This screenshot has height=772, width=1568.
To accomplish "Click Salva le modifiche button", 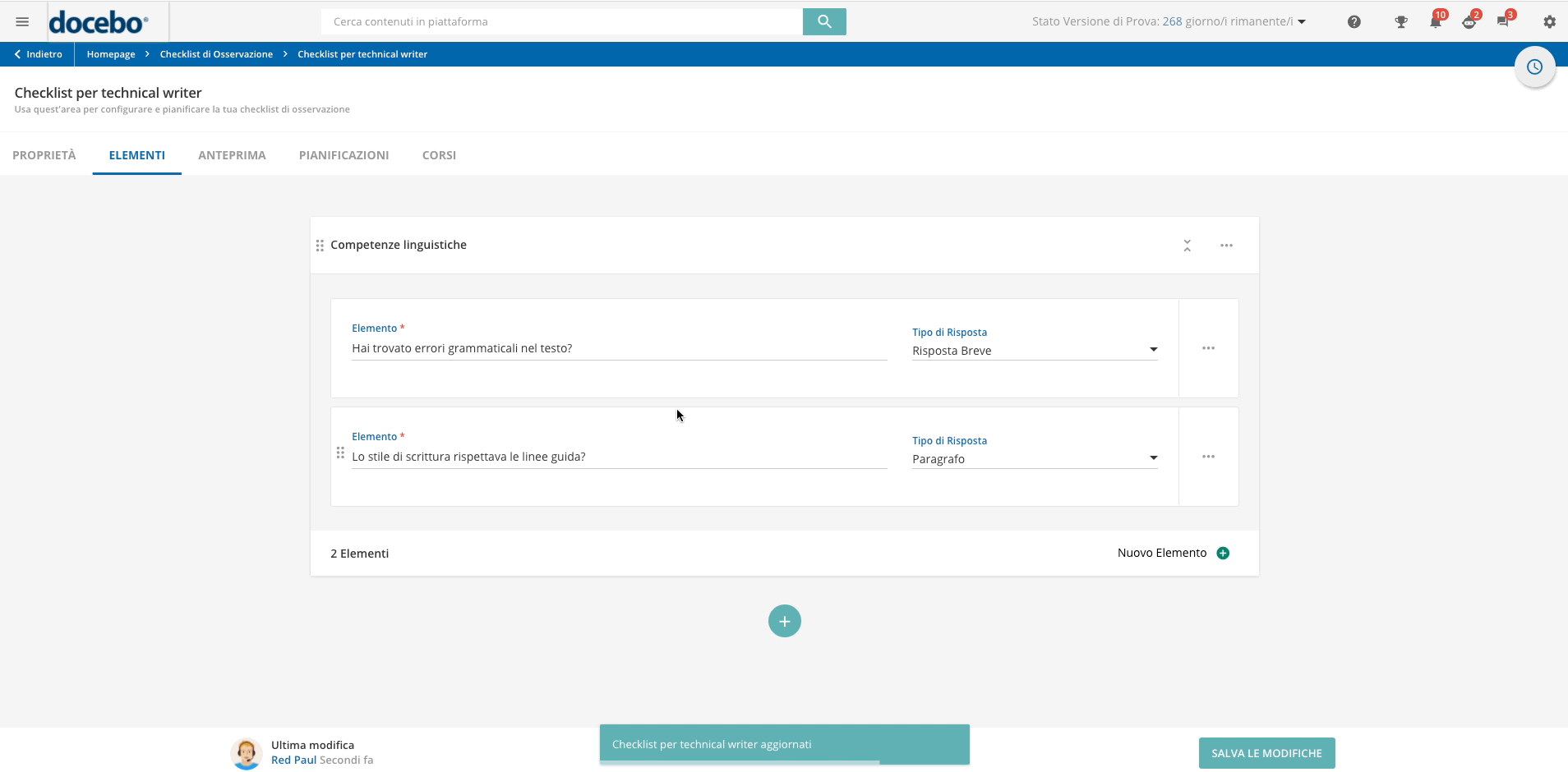I will point(1266,753).
